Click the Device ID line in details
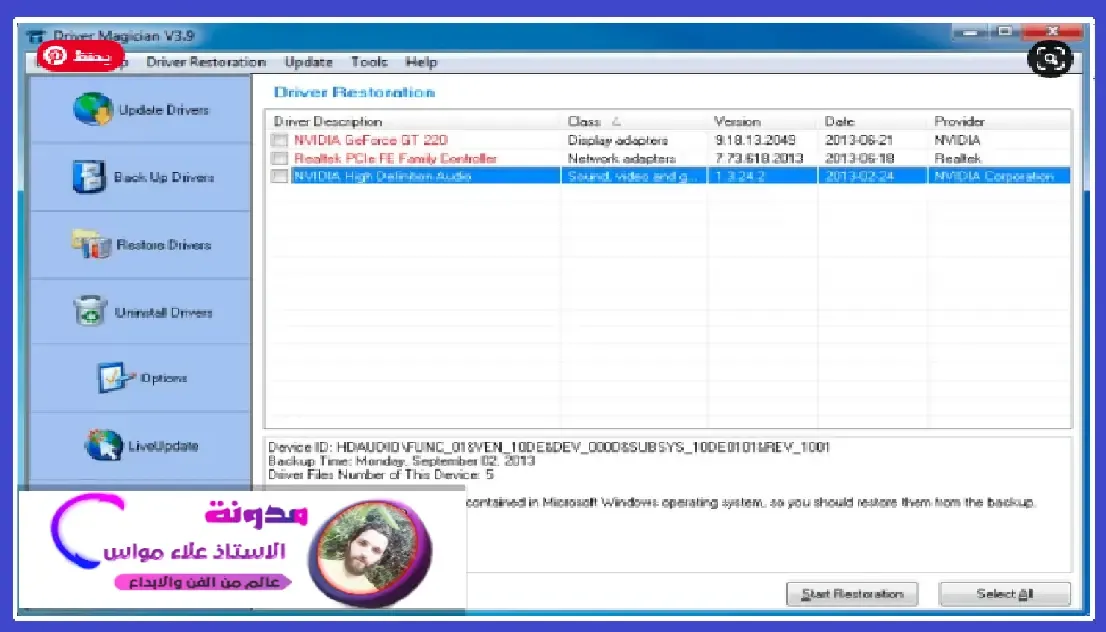1106x632 pixels. coord(549,447)
